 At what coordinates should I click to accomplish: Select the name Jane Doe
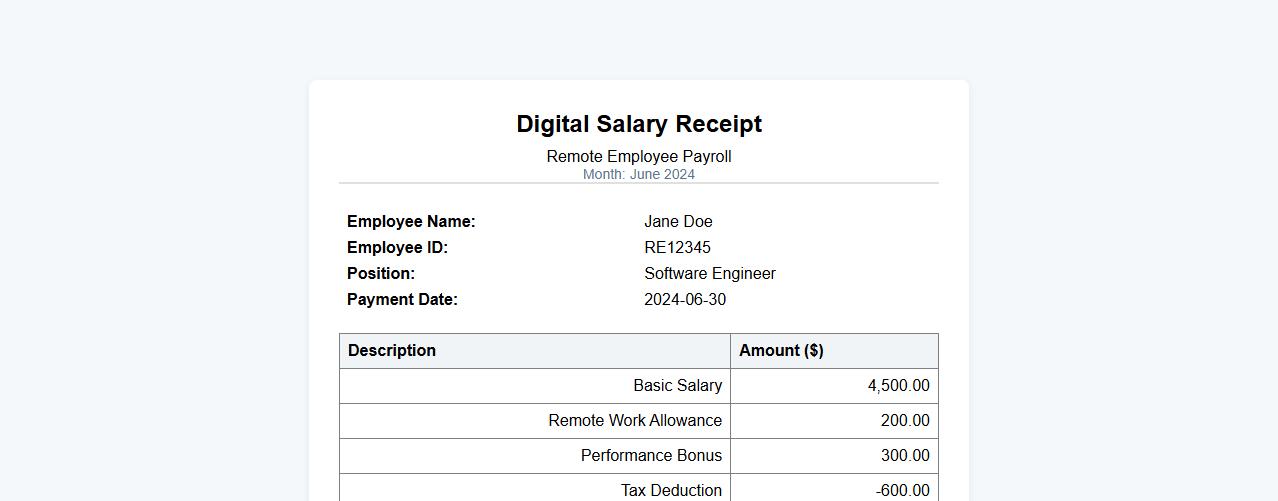tap(678, 222)
